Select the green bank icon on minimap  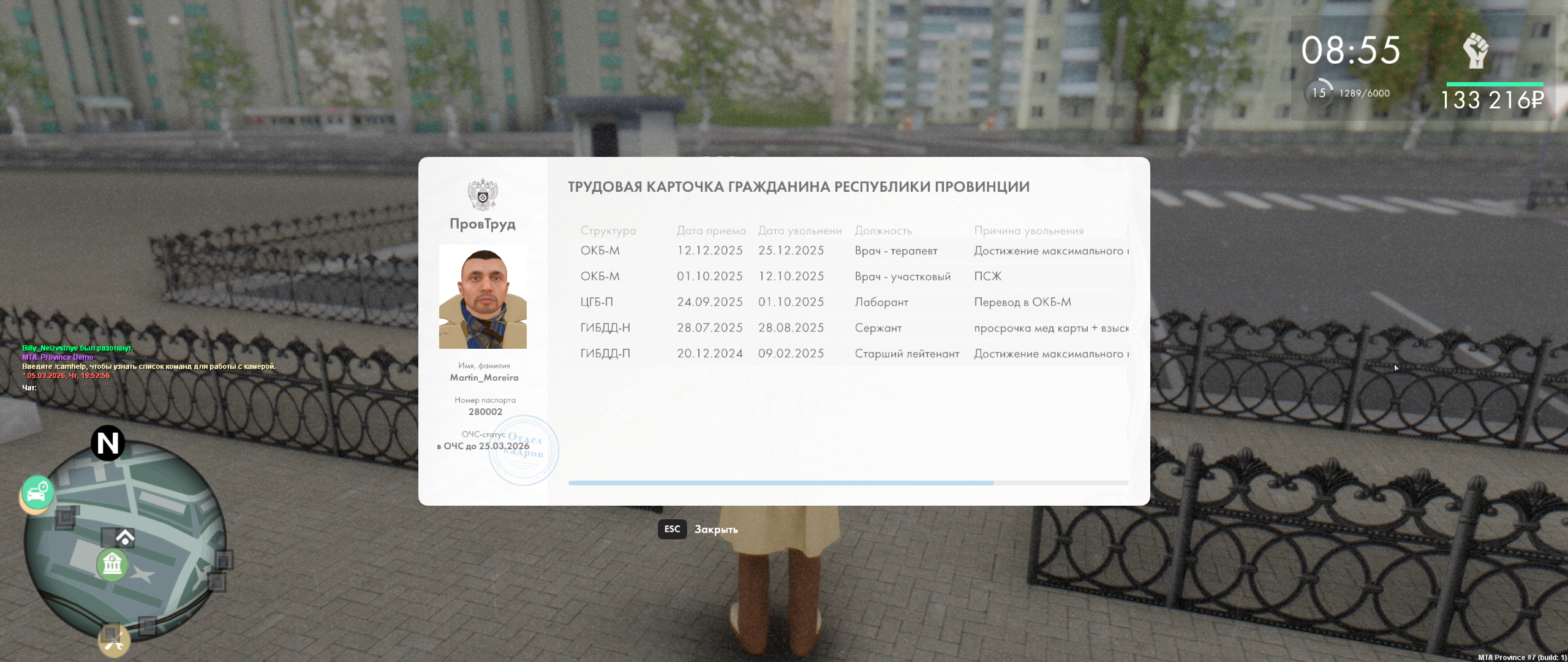[112, 563]
